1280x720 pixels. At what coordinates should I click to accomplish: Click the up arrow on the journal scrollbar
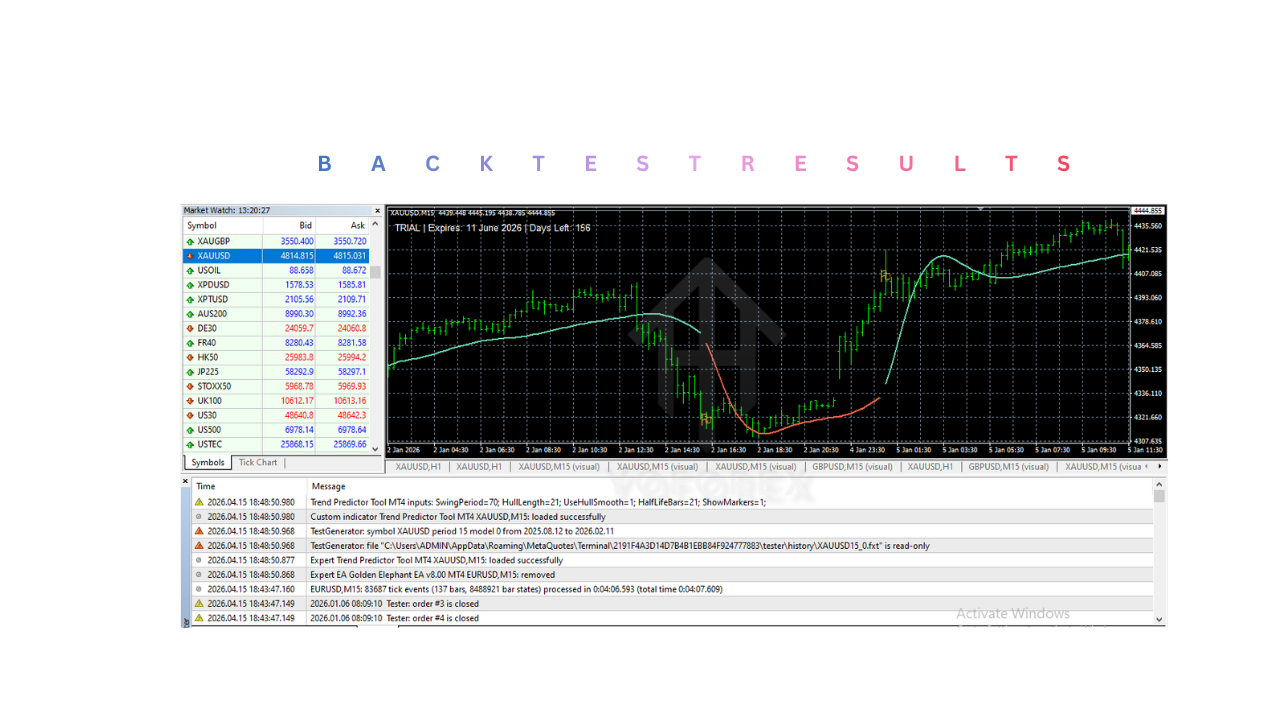(1157, 486)
